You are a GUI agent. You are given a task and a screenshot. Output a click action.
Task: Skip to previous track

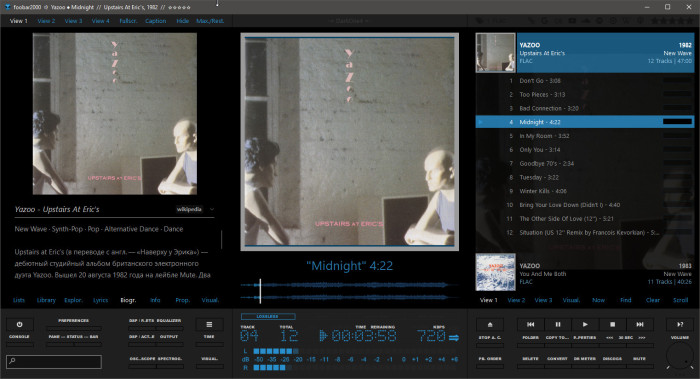530,325
